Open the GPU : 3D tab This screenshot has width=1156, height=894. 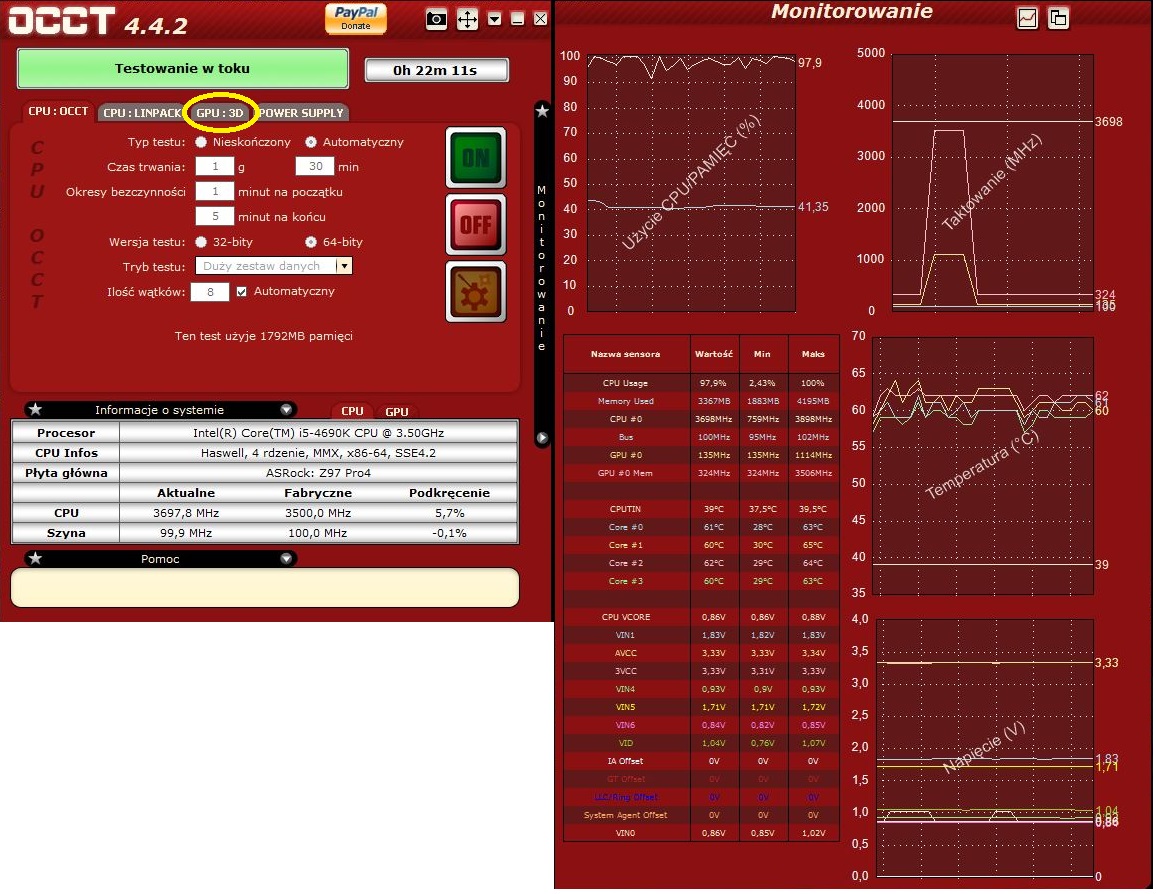[220, 113]
